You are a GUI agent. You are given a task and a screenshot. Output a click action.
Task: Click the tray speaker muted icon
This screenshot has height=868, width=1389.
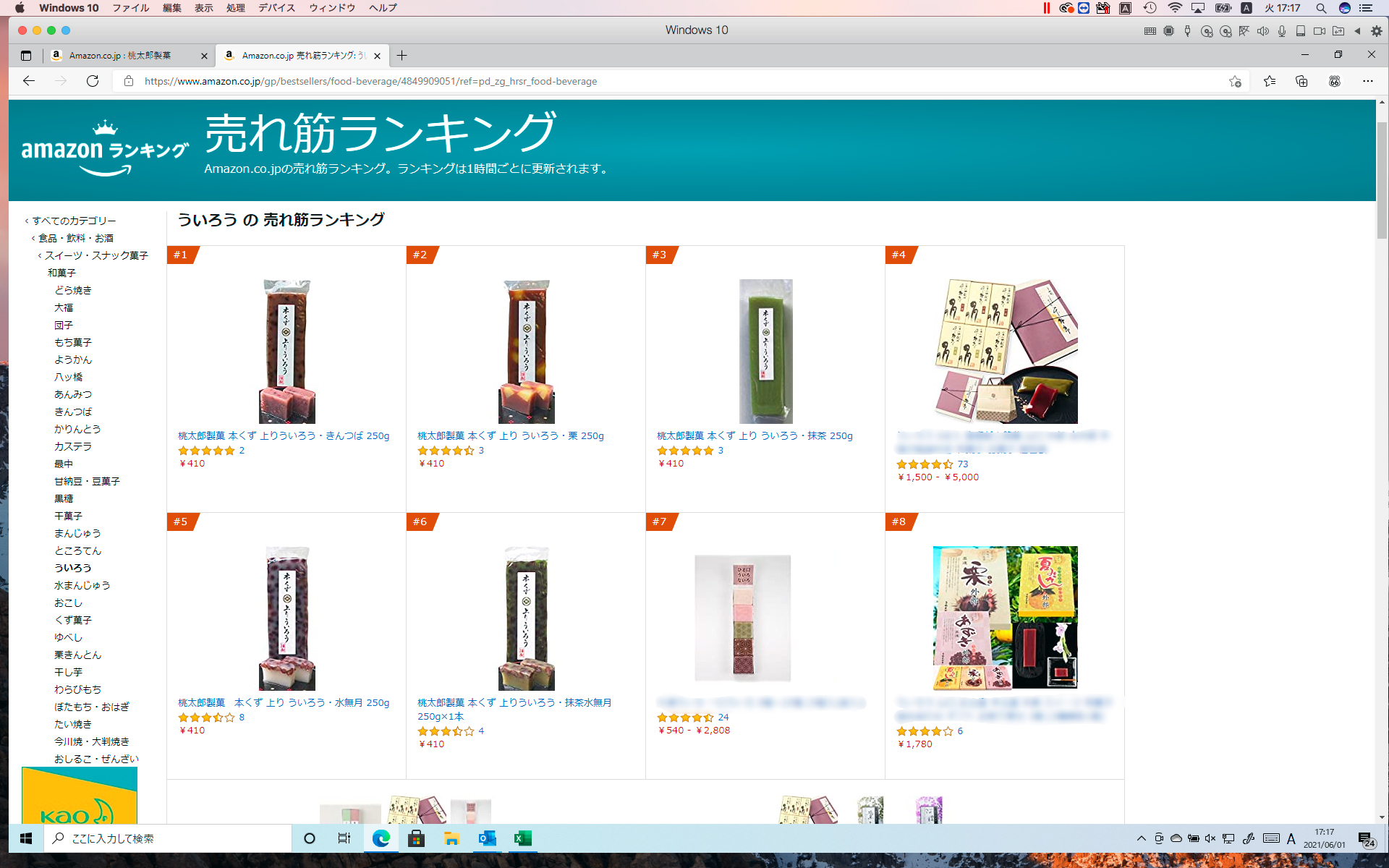coord(1210,838)
